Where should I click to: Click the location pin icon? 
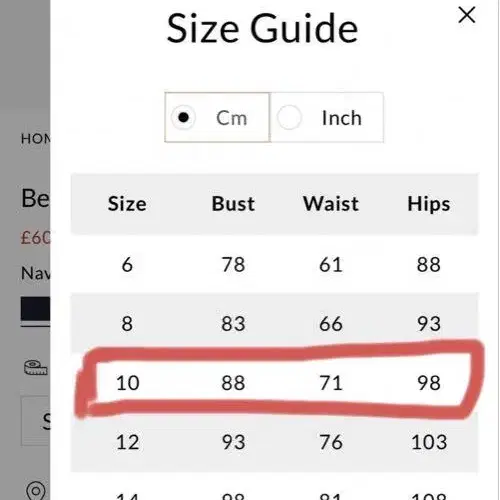36,490
